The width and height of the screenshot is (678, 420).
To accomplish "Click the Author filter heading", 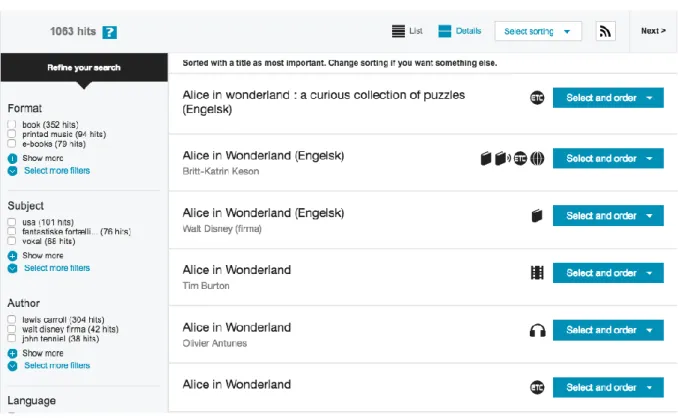I will click(23, 303).
